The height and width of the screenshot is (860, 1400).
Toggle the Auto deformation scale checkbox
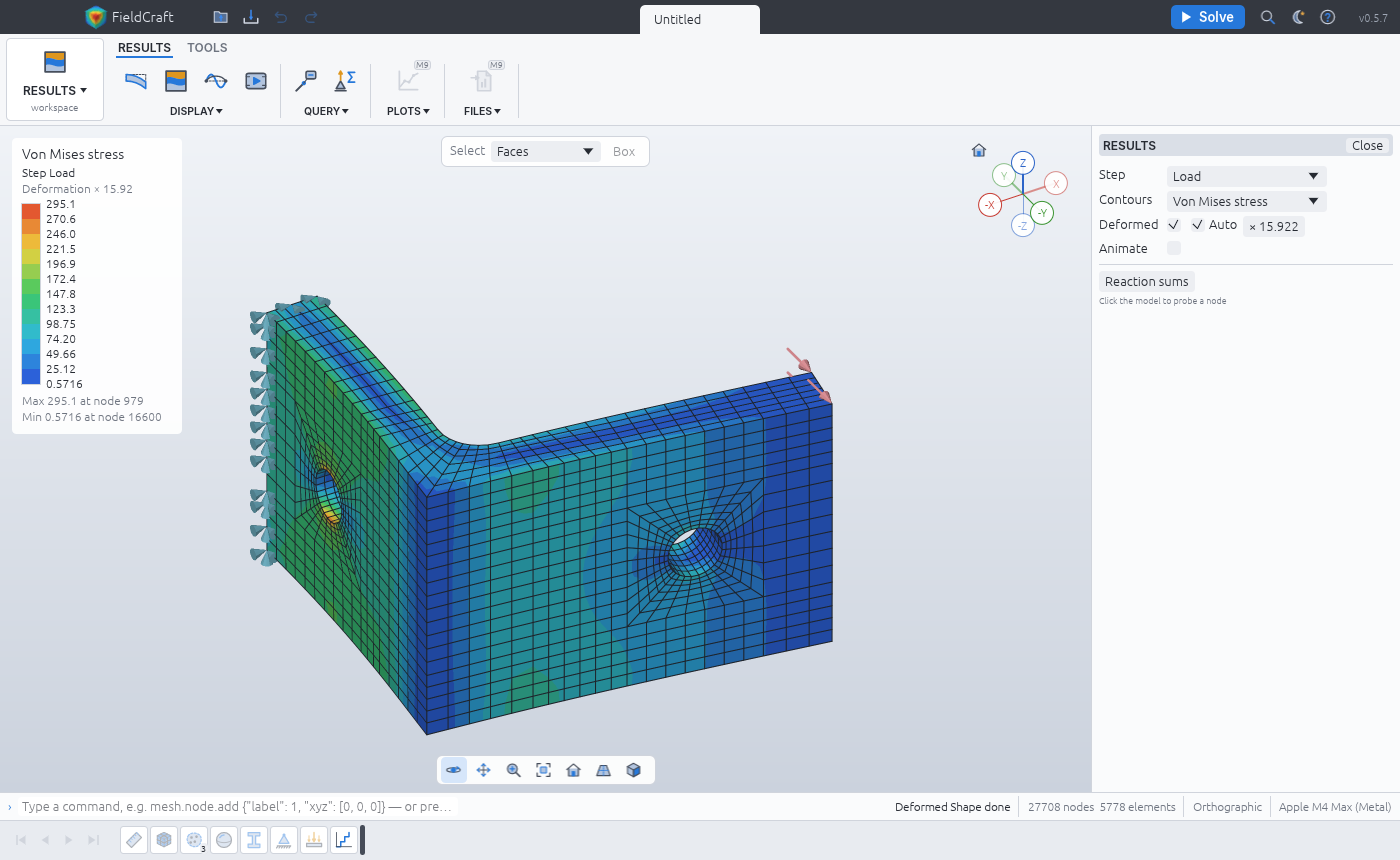click(1198, 225)
